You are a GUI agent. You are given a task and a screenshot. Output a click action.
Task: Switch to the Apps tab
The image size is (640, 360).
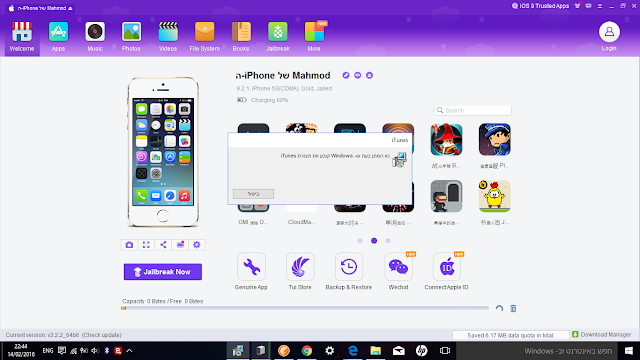[58, 37]
